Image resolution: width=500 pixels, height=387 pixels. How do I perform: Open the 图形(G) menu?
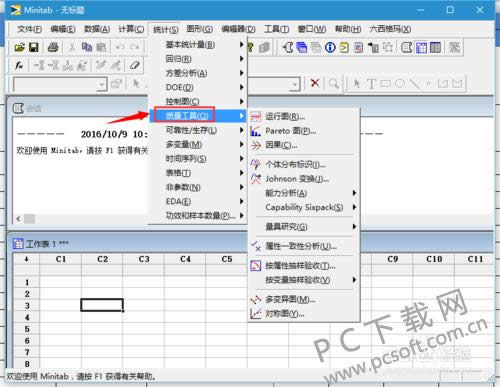click(x=199, y=29)
